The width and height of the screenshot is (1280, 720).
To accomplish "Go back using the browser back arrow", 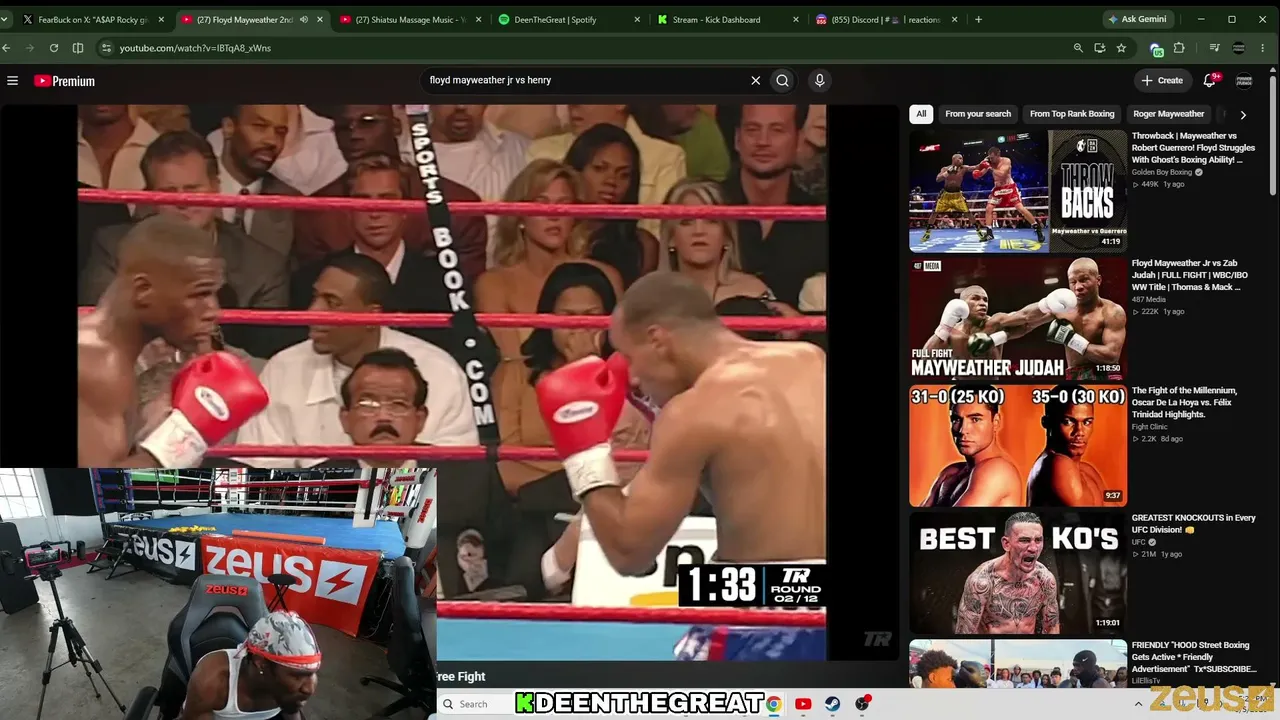I will pos(7,48).
